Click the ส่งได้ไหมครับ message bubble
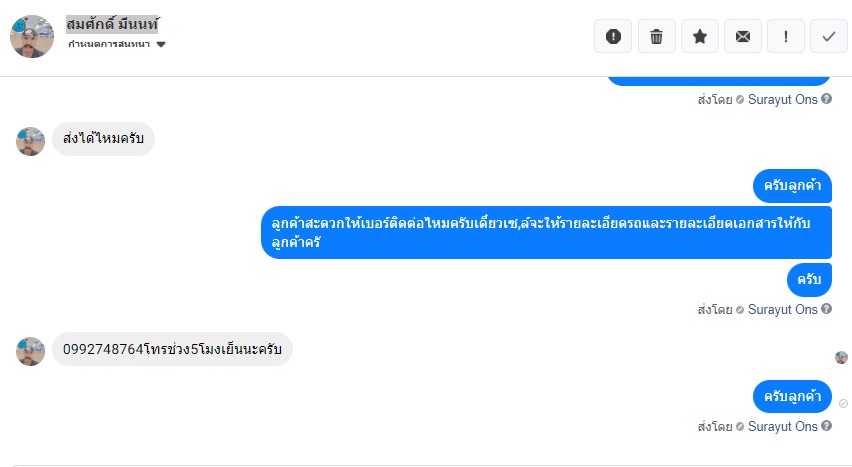 103,139
